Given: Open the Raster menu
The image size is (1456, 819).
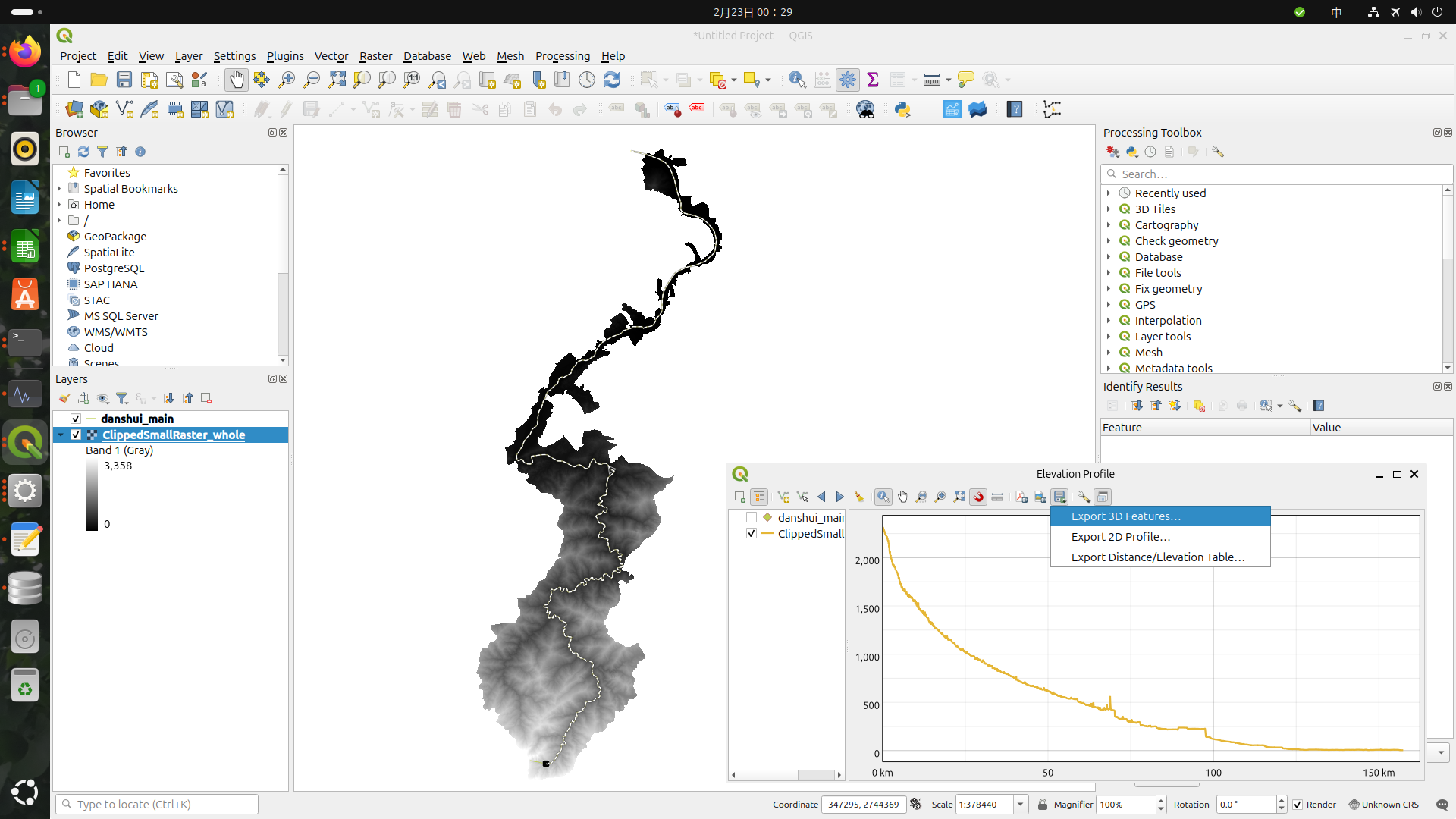Looking at the screenshot, I should pos(375,56).
